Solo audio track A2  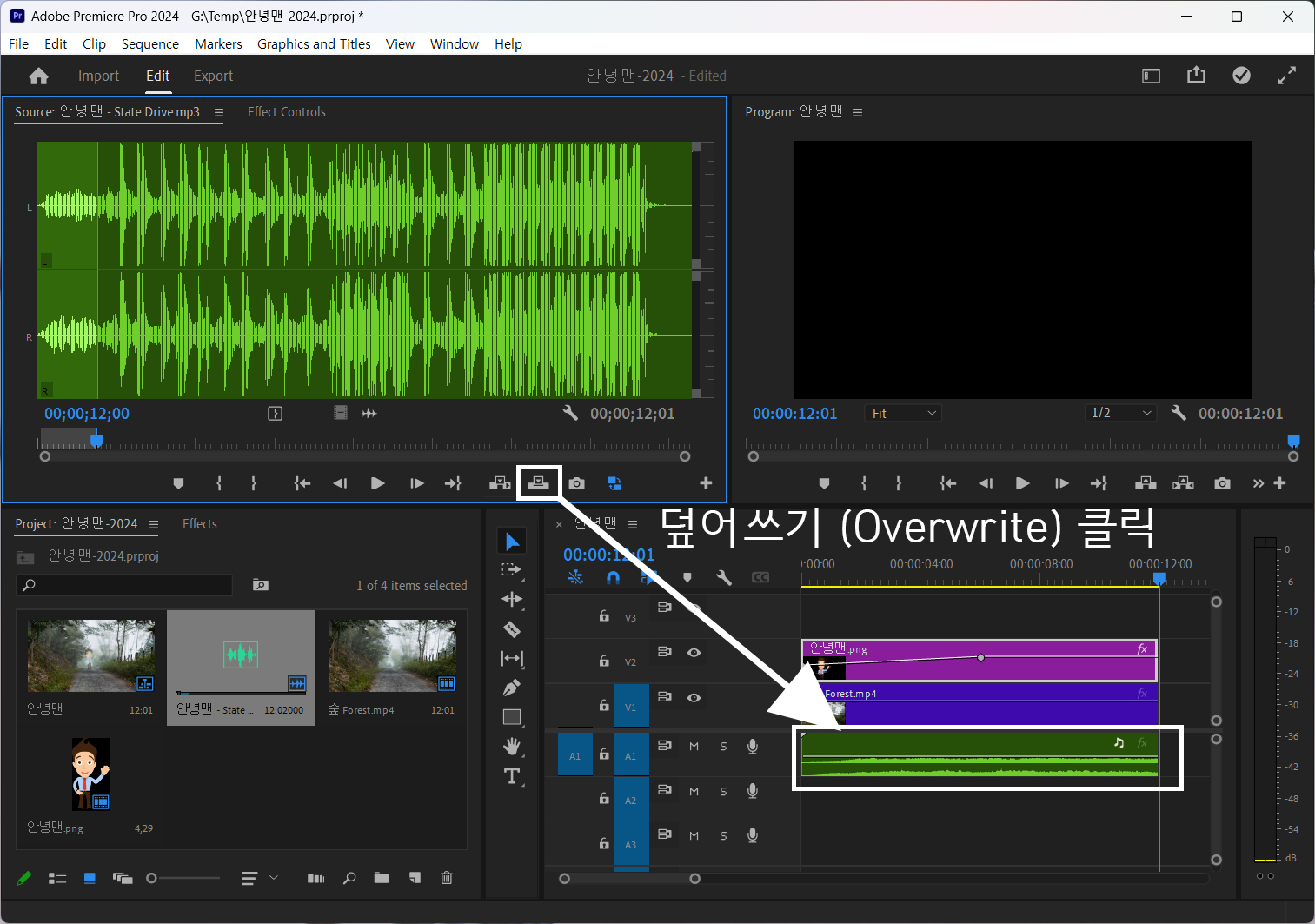pos(723,791)
